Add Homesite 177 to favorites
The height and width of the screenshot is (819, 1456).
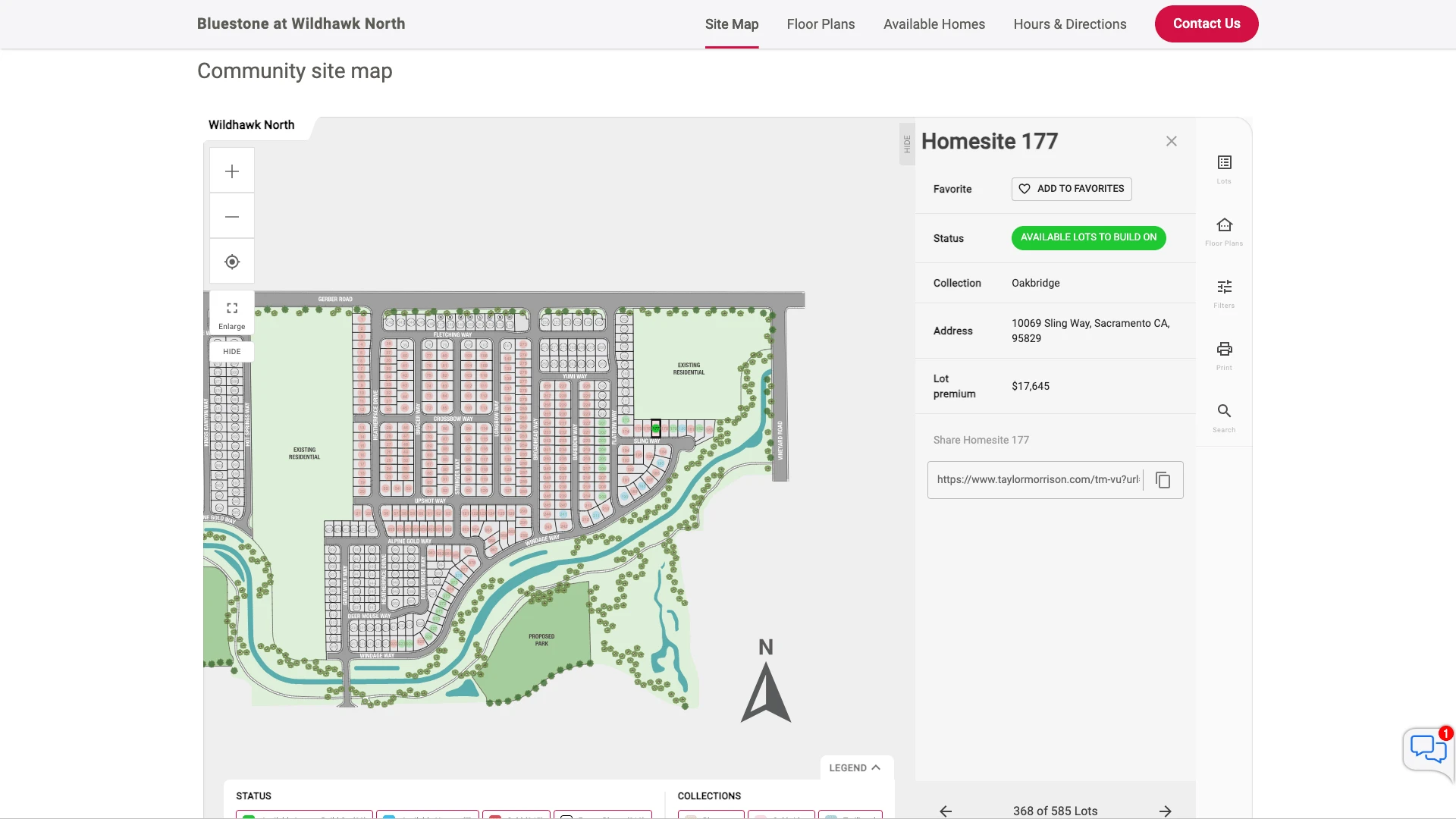1072,189
